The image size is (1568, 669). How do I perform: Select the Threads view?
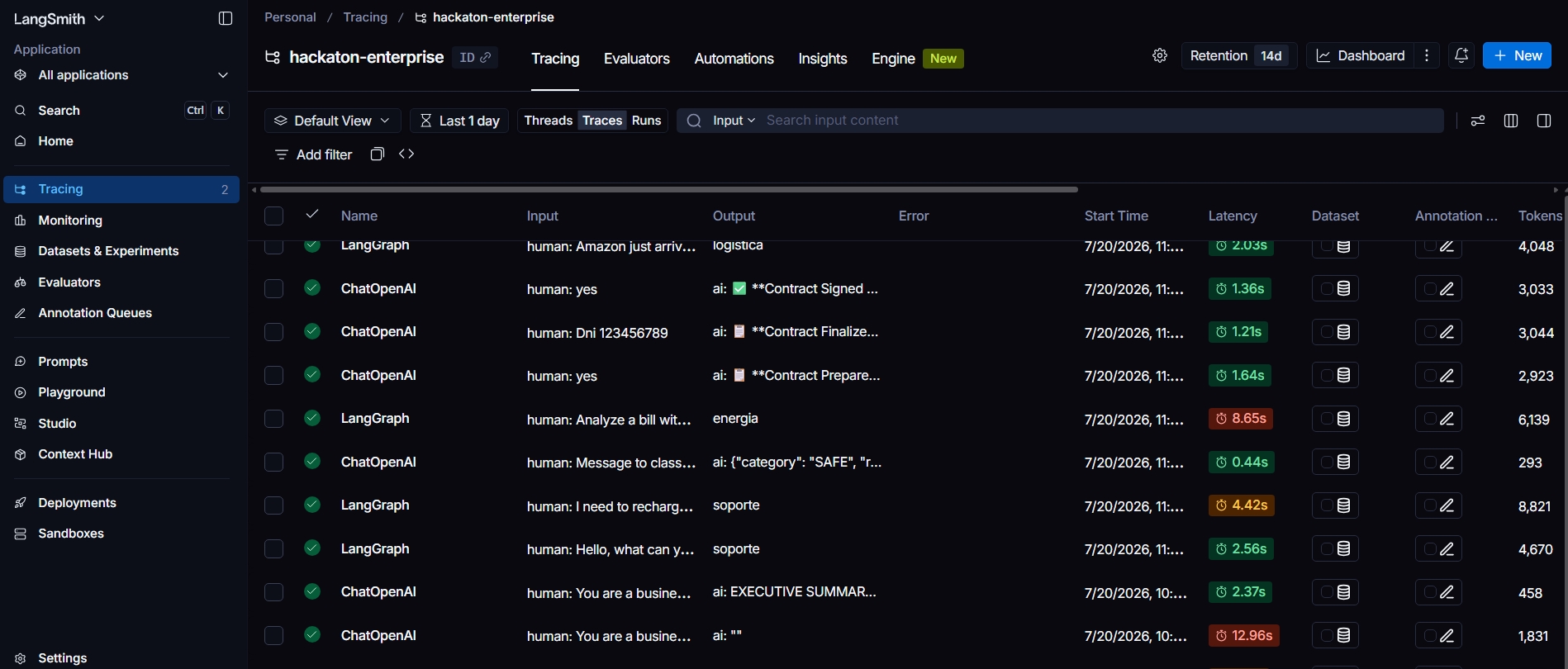coord(549,121)
